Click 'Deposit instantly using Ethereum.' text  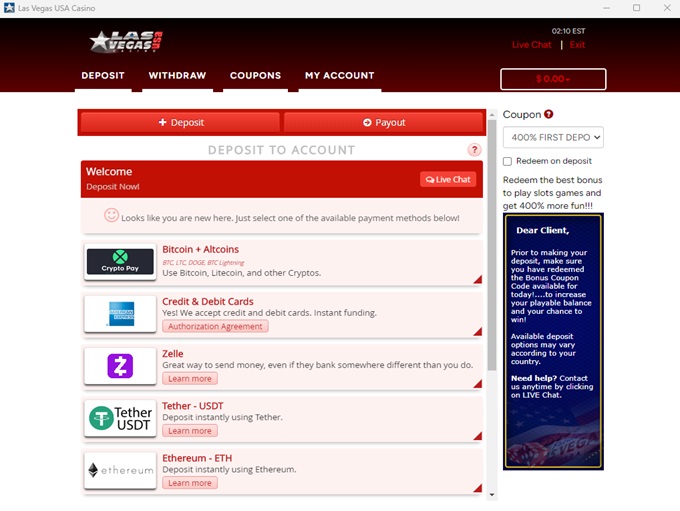coord(229,469)
